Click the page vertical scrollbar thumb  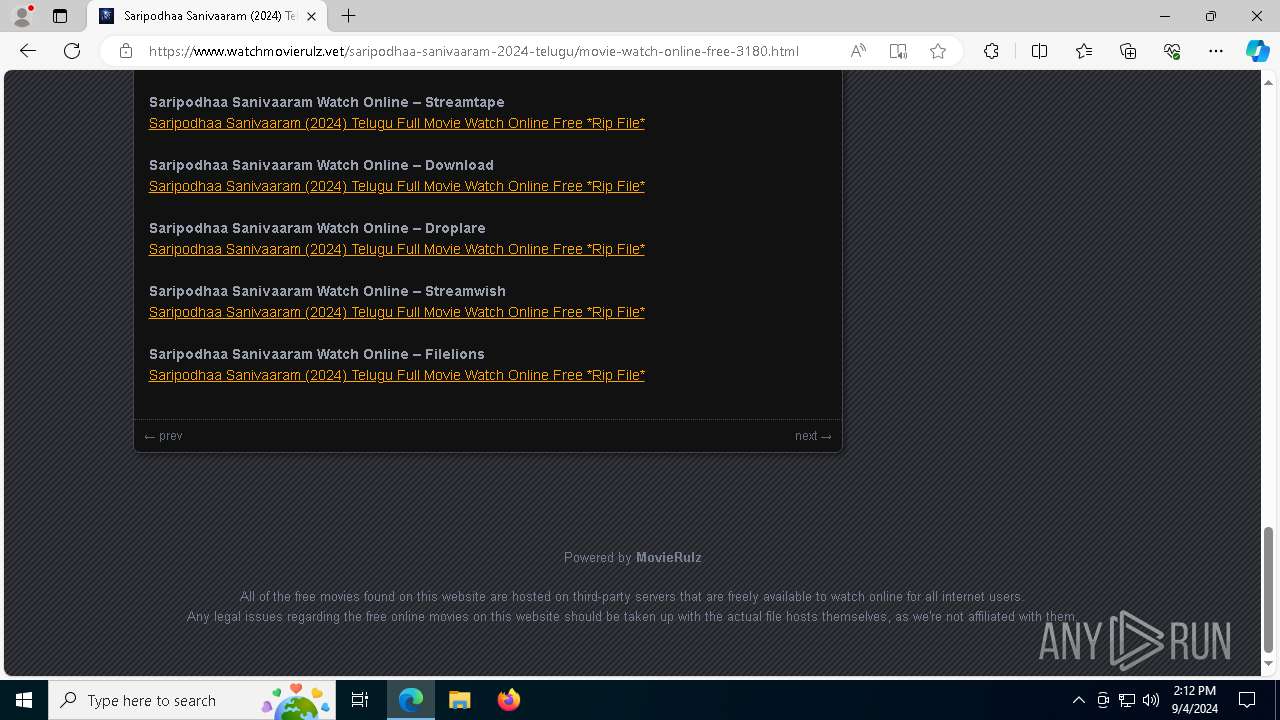[x=1269, y=589]
